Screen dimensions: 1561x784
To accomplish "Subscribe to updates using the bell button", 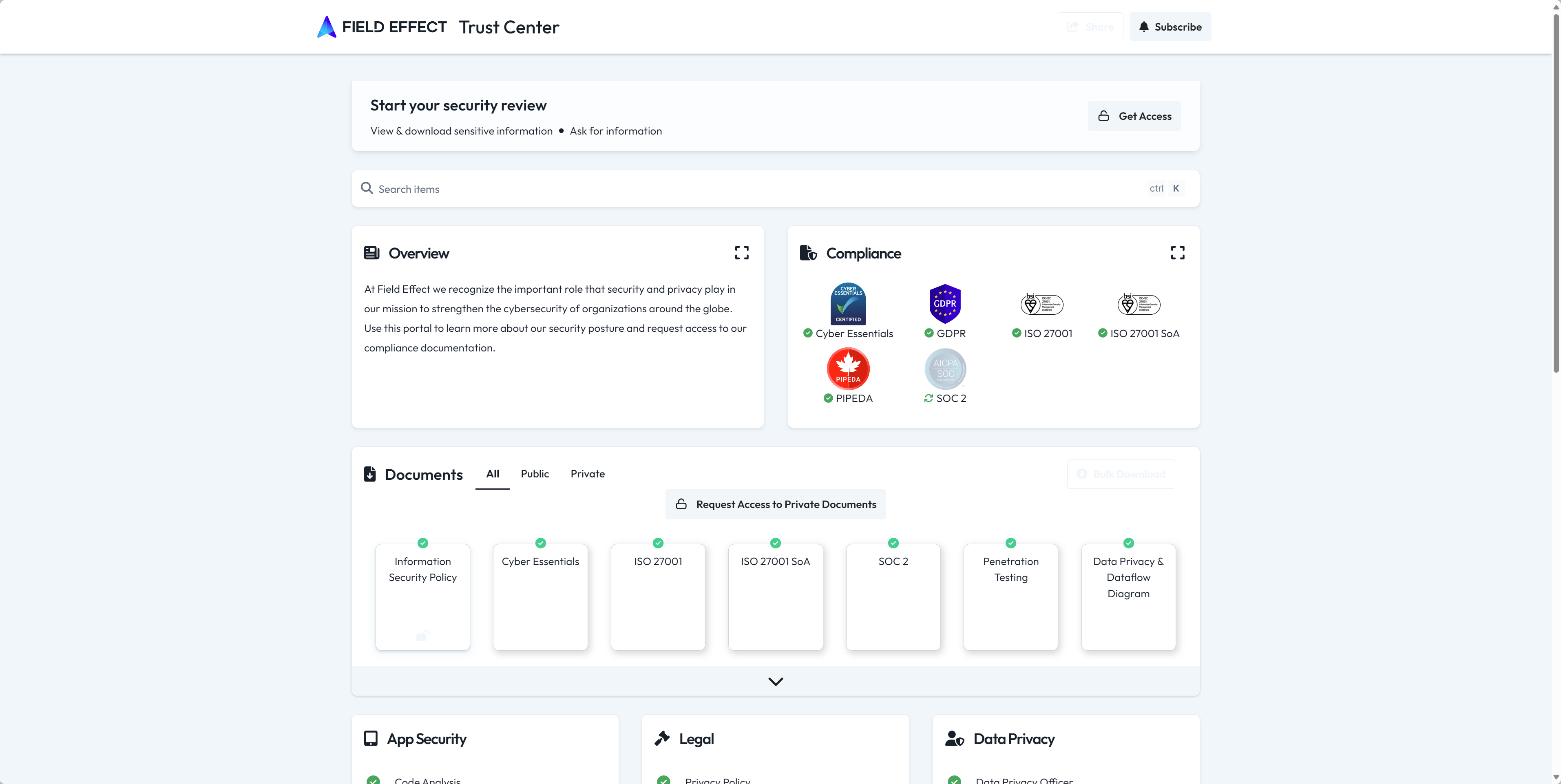I will (x=1170, y=27).
